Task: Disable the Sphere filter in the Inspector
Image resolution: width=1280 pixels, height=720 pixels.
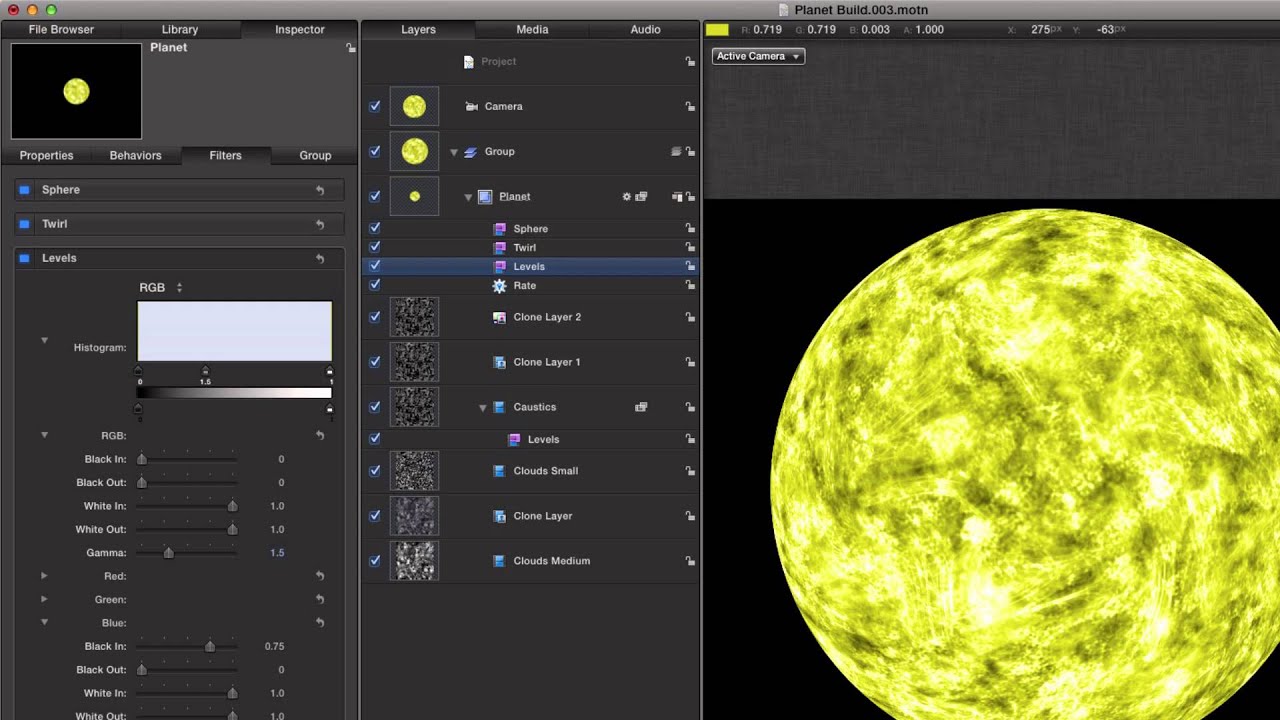Action: (25, 190)
